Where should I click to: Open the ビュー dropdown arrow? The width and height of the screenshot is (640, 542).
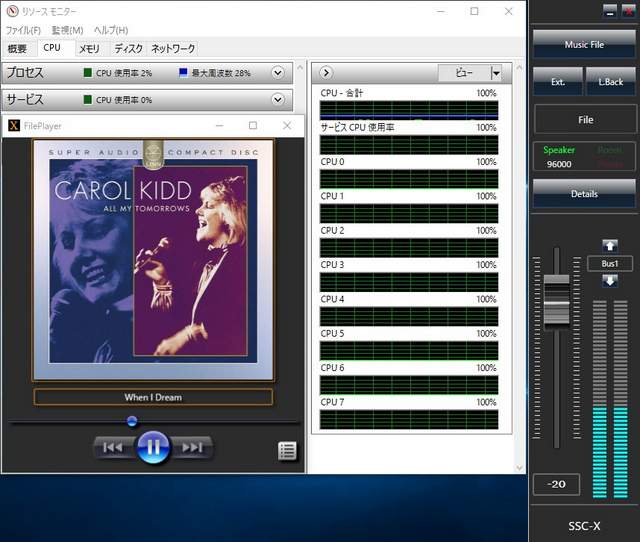[x=495, y=73]
